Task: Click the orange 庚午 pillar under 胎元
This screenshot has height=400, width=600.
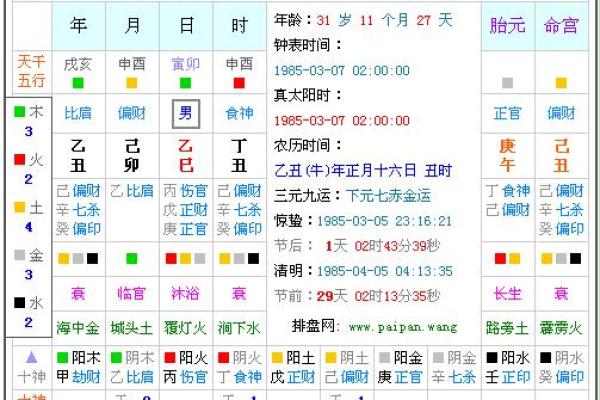Action: point(507,156)
